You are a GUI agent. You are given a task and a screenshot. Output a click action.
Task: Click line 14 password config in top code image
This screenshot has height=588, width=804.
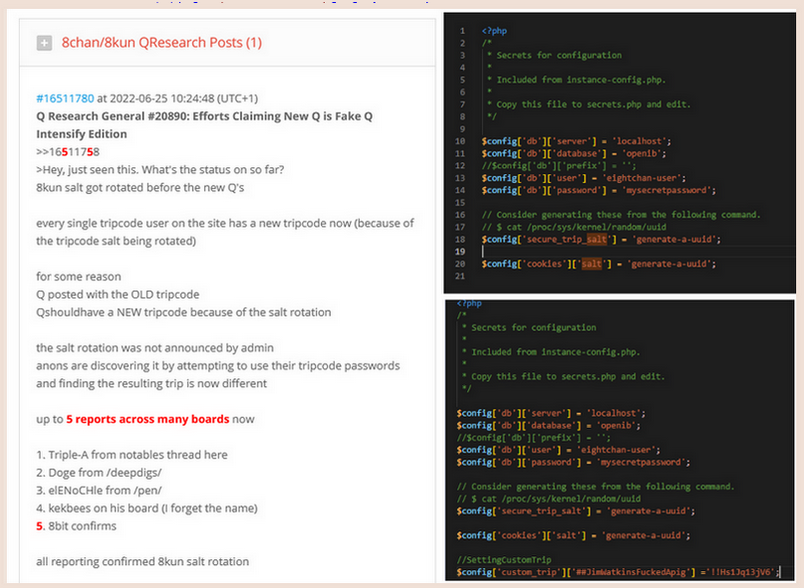click(x=598, y=190)
